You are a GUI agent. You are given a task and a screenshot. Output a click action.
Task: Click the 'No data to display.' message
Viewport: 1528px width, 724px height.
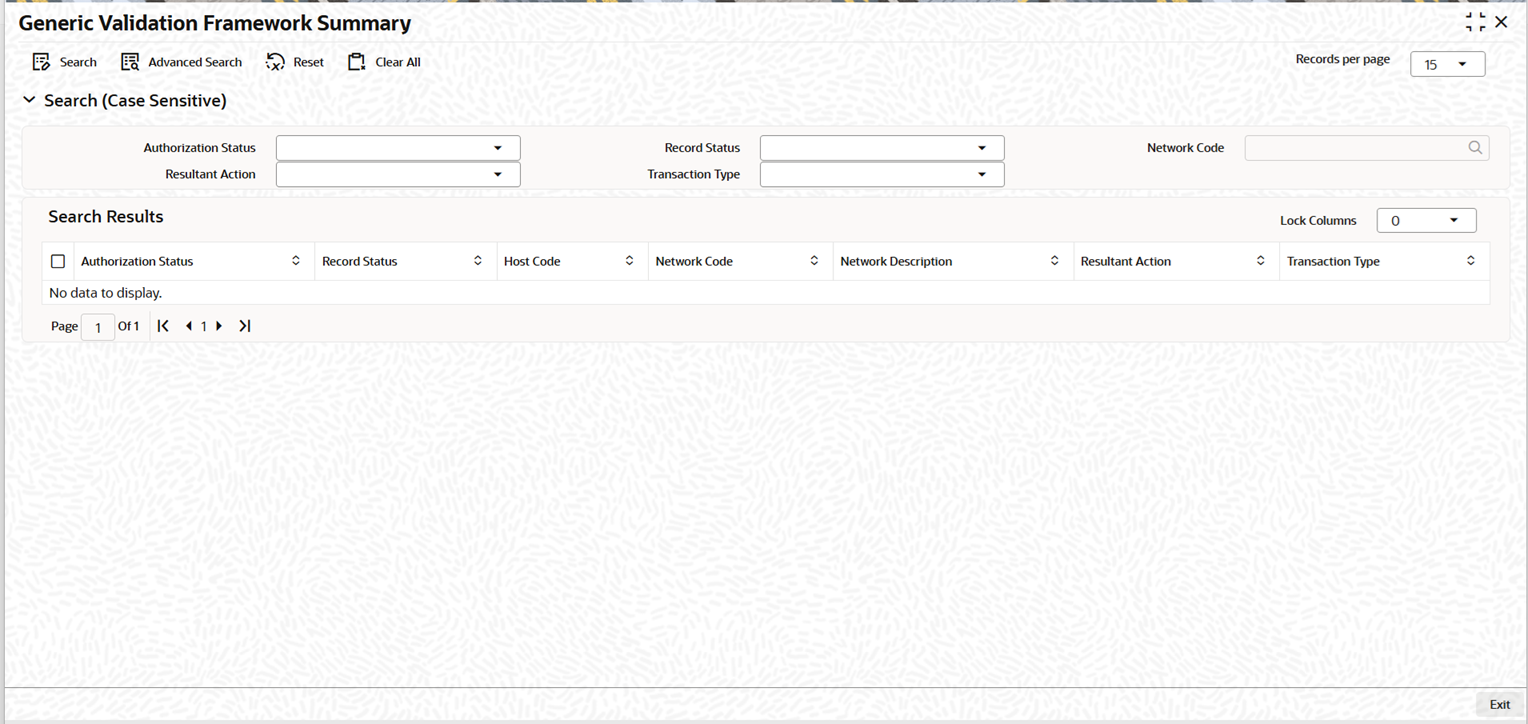(105, 293)
